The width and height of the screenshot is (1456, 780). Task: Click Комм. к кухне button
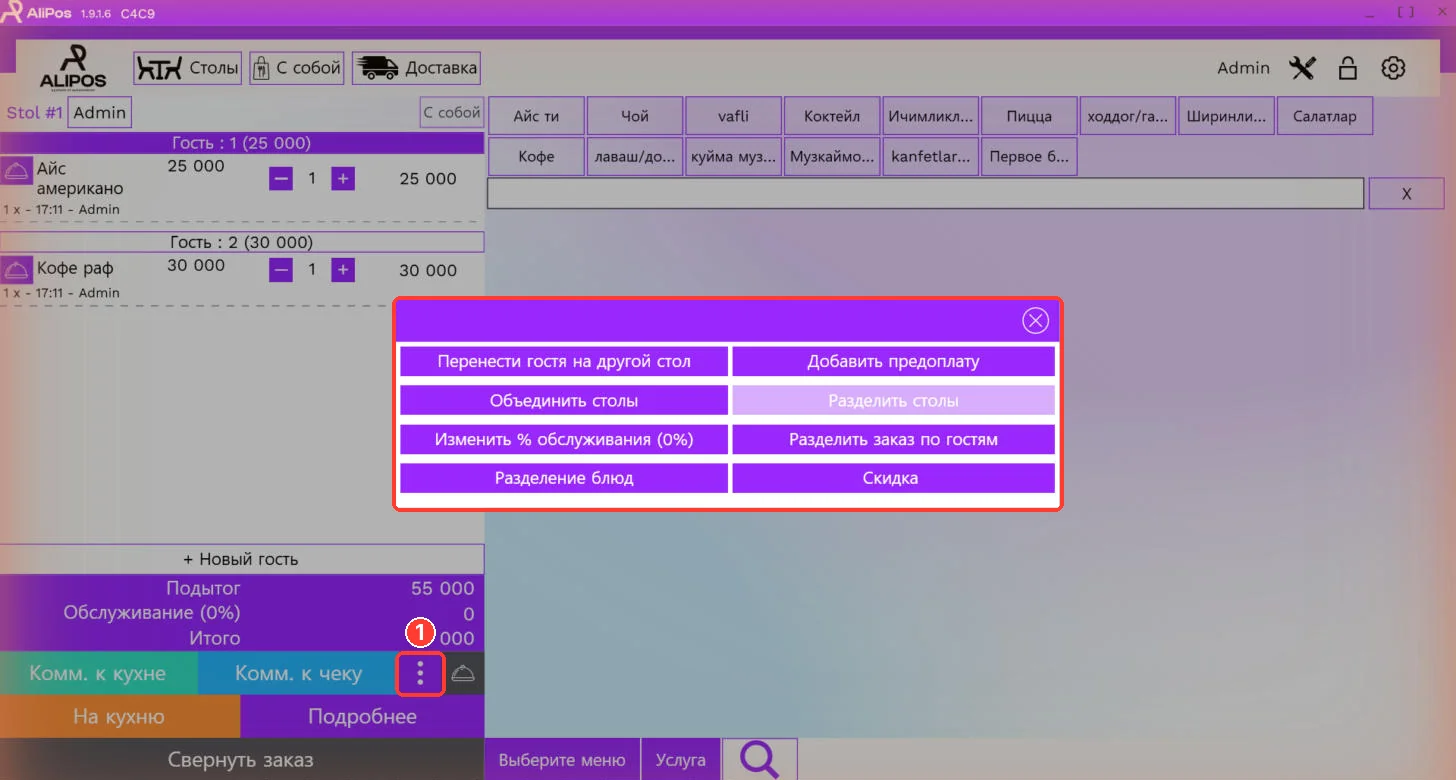98,673
